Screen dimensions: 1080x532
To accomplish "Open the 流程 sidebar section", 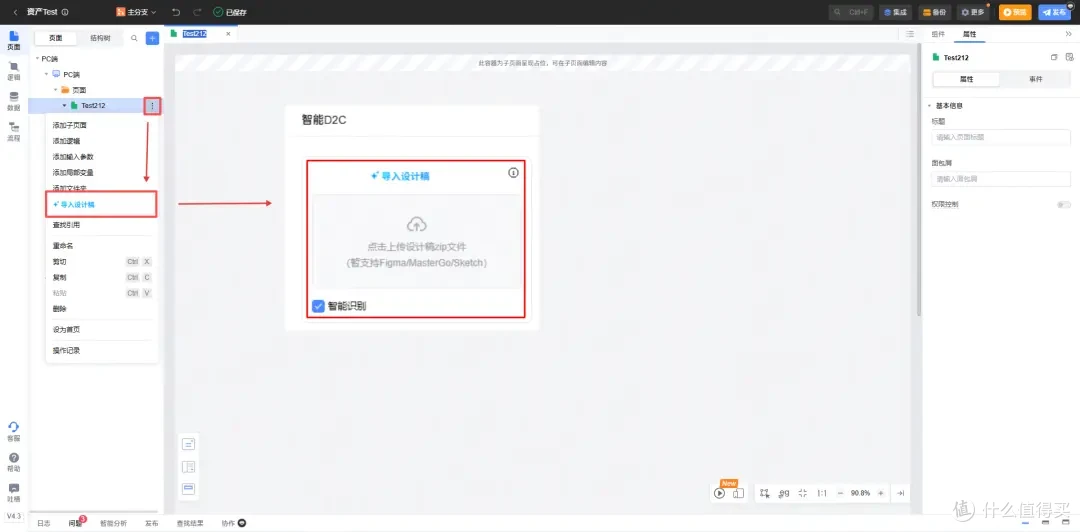I will coord(14,132).
